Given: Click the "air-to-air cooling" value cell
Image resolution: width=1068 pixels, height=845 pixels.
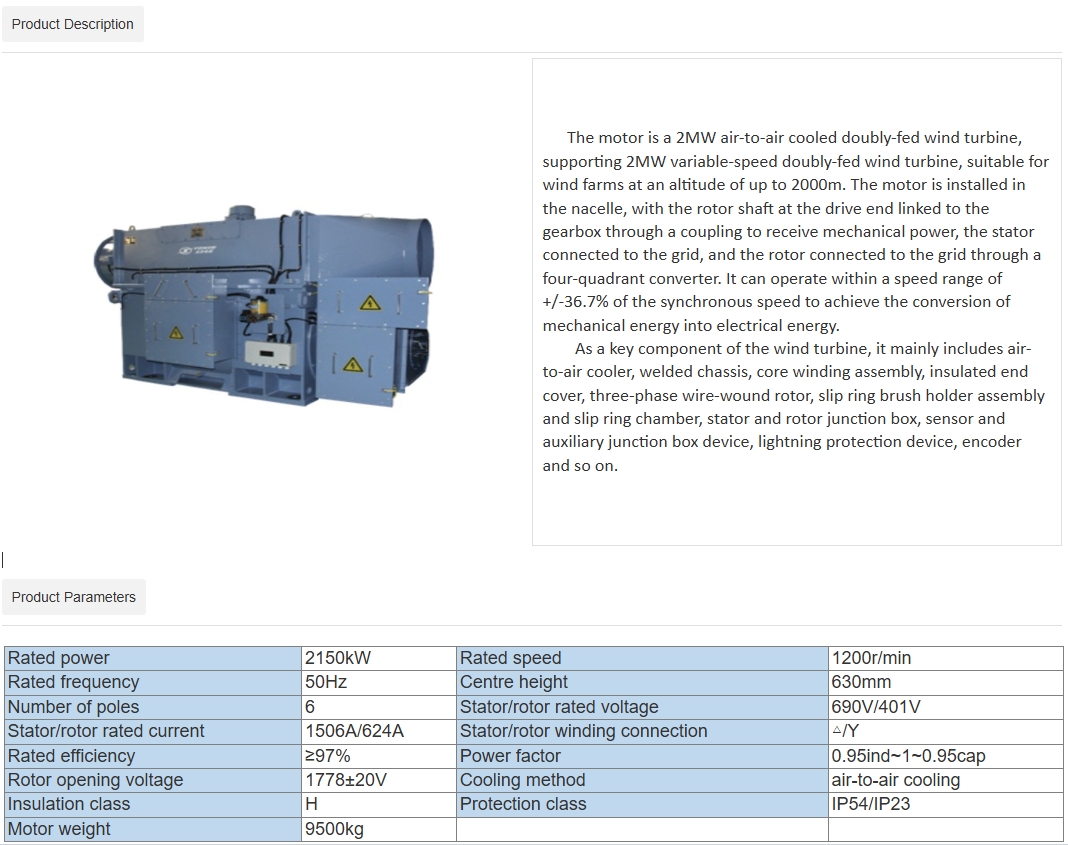Looking at the screenshot, I should click(x=895, y=780).
